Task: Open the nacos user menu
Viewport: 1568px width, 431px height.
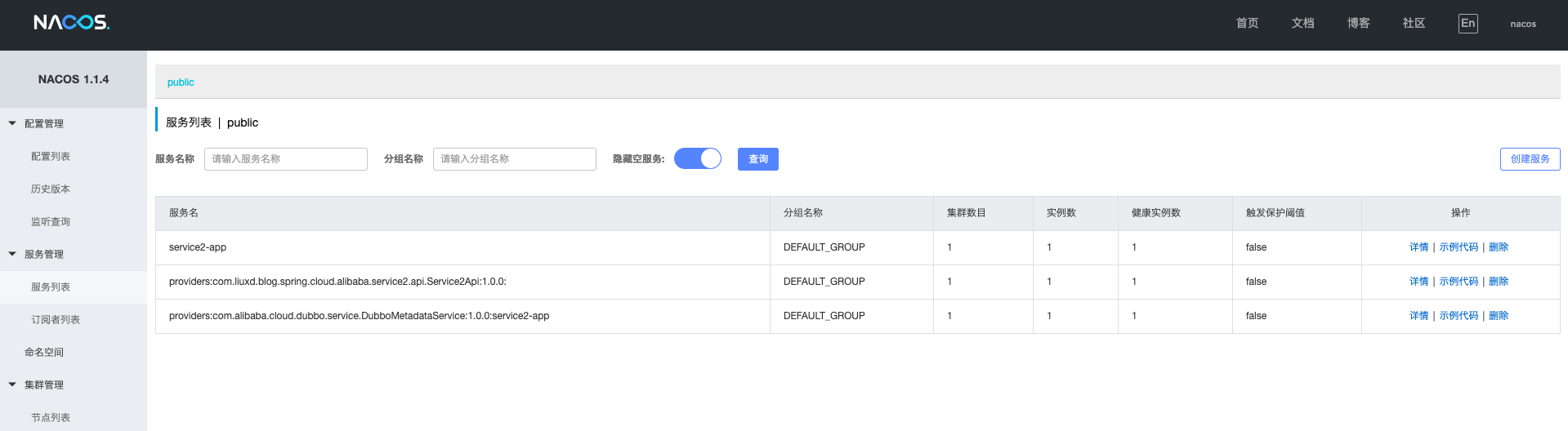Action: pyautogui.click(x=1523, y=24)
